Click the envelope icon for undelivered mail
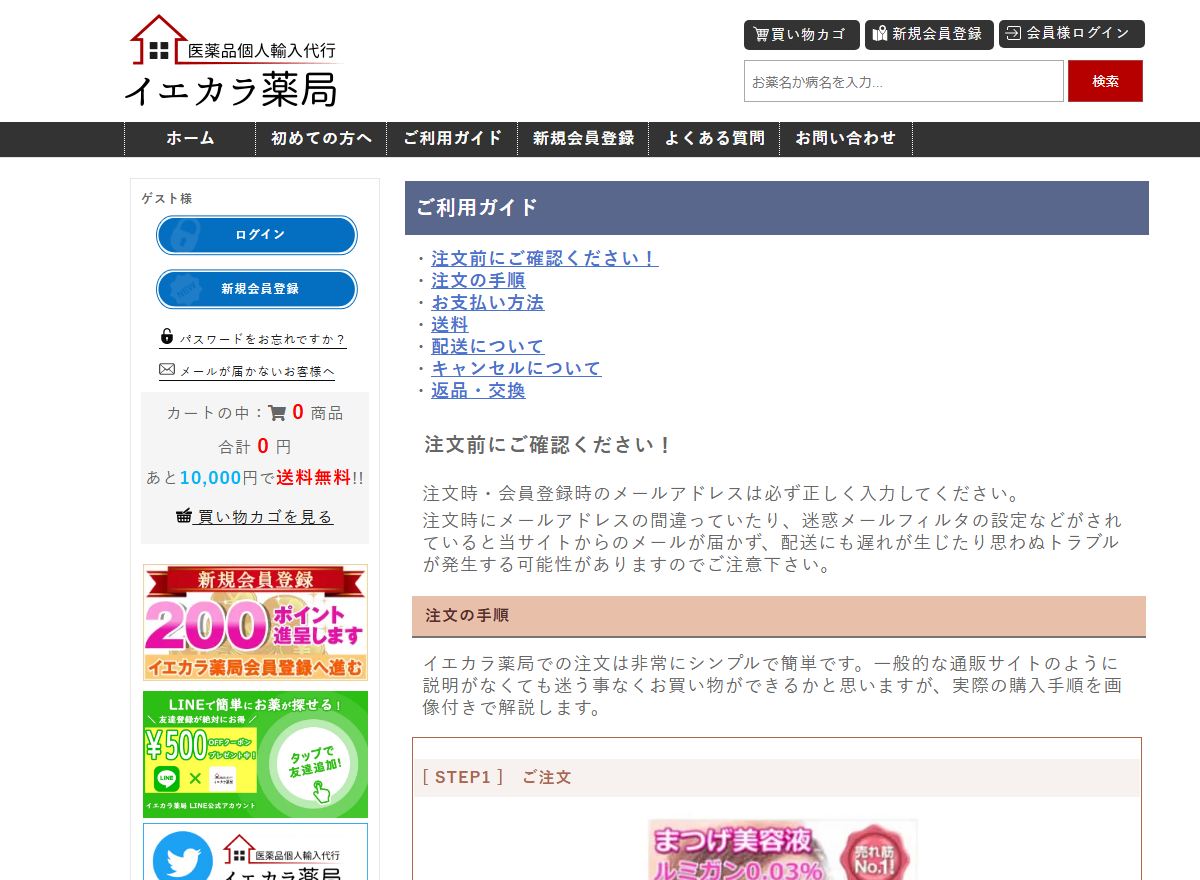 click(x=167, y=370)
